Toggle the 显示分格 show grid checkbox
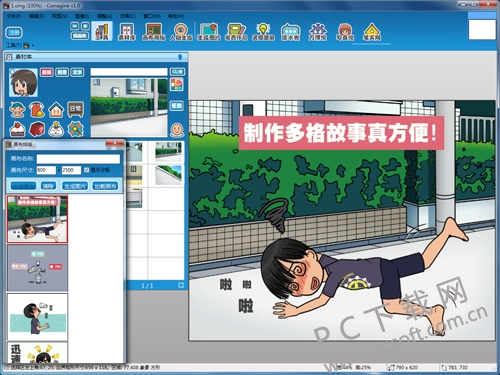Image resolution: width=500 pixels, height=375 pixels. pyautogui.click(x=87, y=170)
